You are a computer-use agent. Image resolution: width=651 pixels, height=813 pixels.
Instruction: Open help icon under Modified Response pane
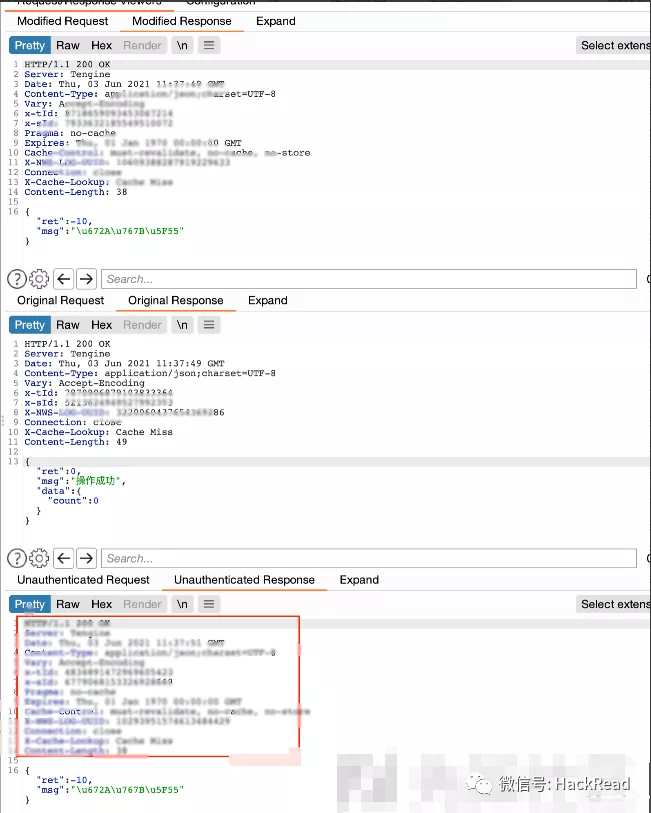[x=17, y=279]
